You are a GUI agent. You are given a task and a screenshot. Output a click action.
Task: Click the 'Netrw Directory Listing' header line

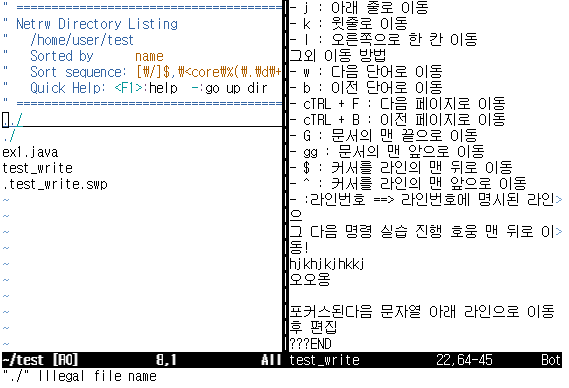(x=97, y=24)
